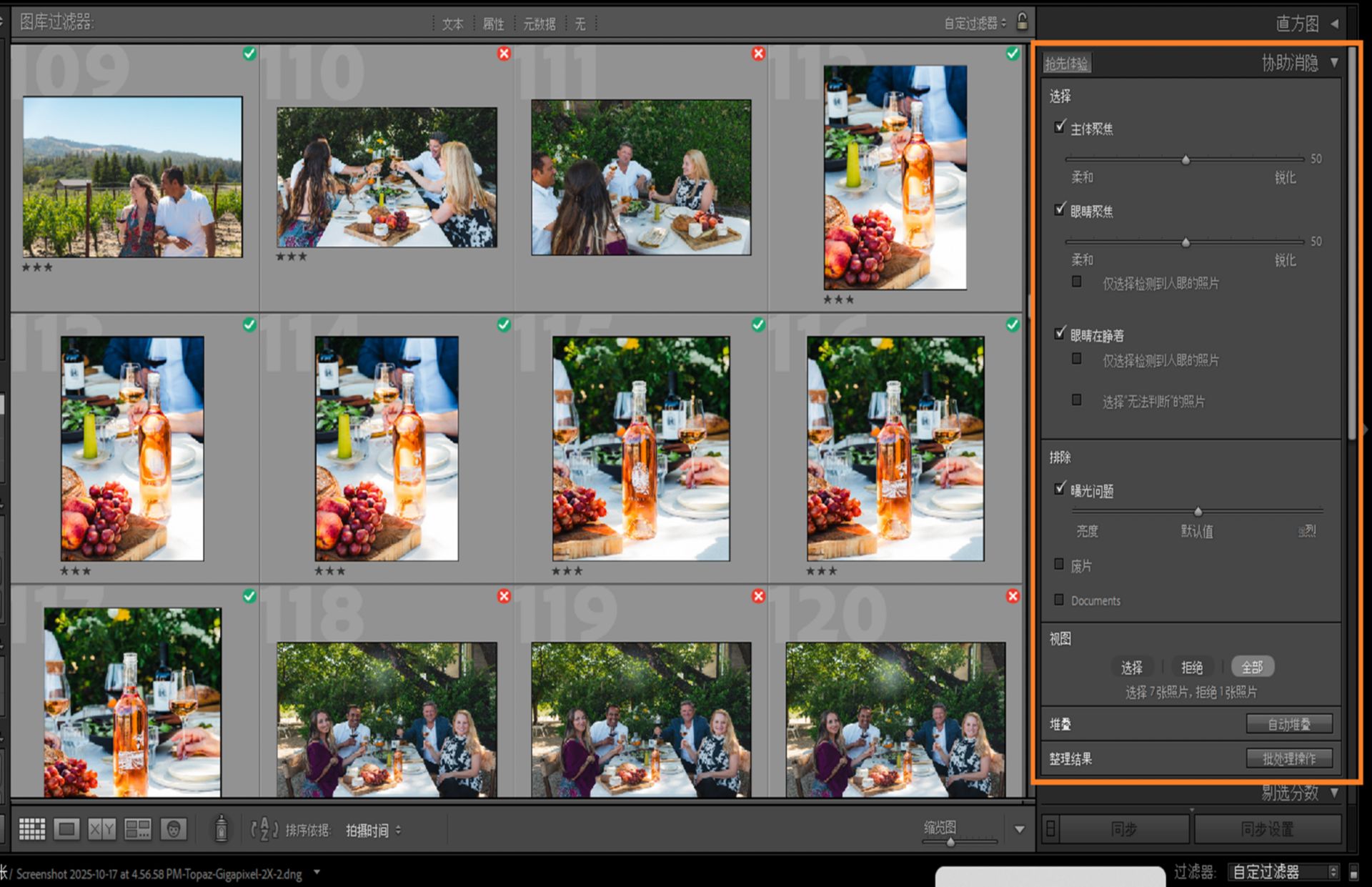Select the Painter spray can tool
The height and width of the screenshot is (887, 1372).
coord(221,829)
